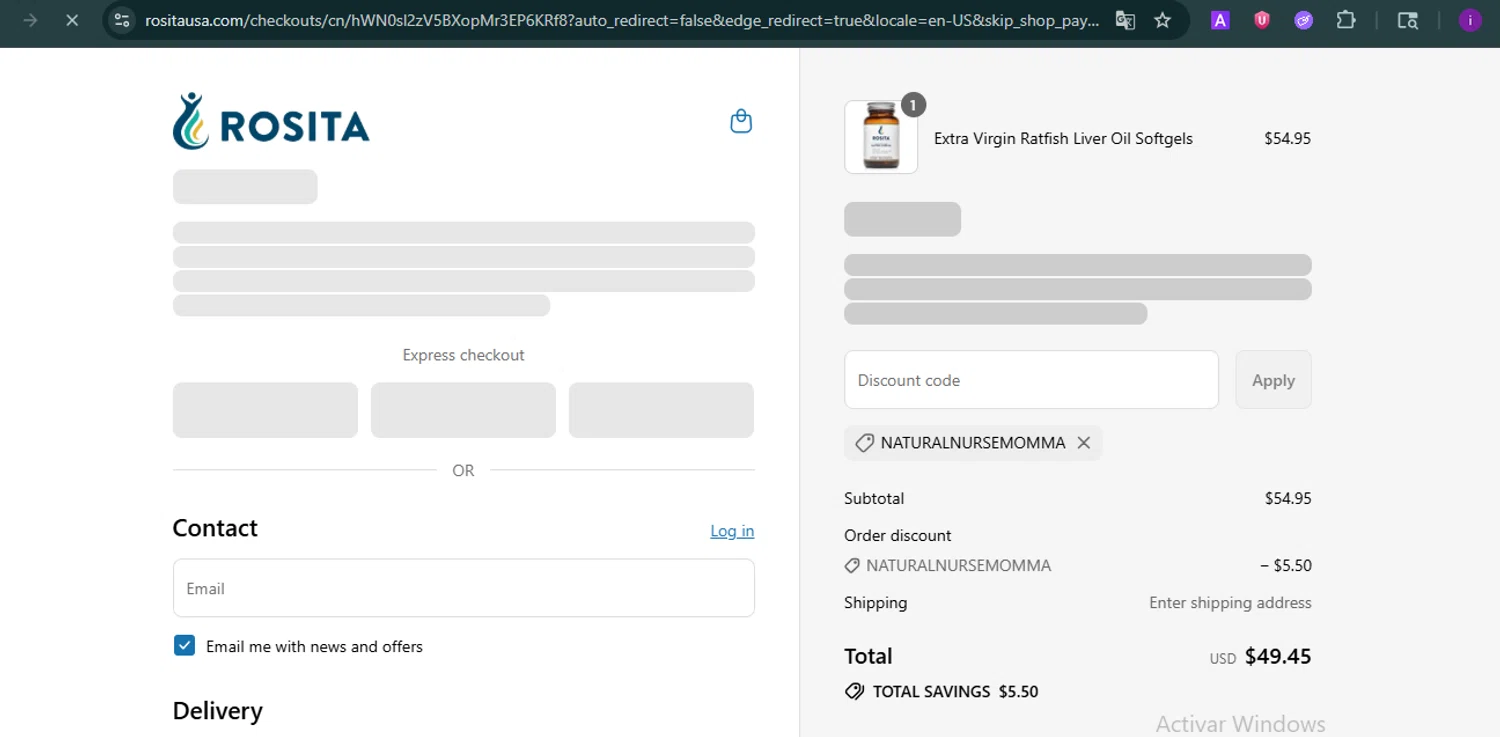Viewport: 1500px width, 737px height.
Task: Open site information icon in address bar
Action: [x=122, y=20]
